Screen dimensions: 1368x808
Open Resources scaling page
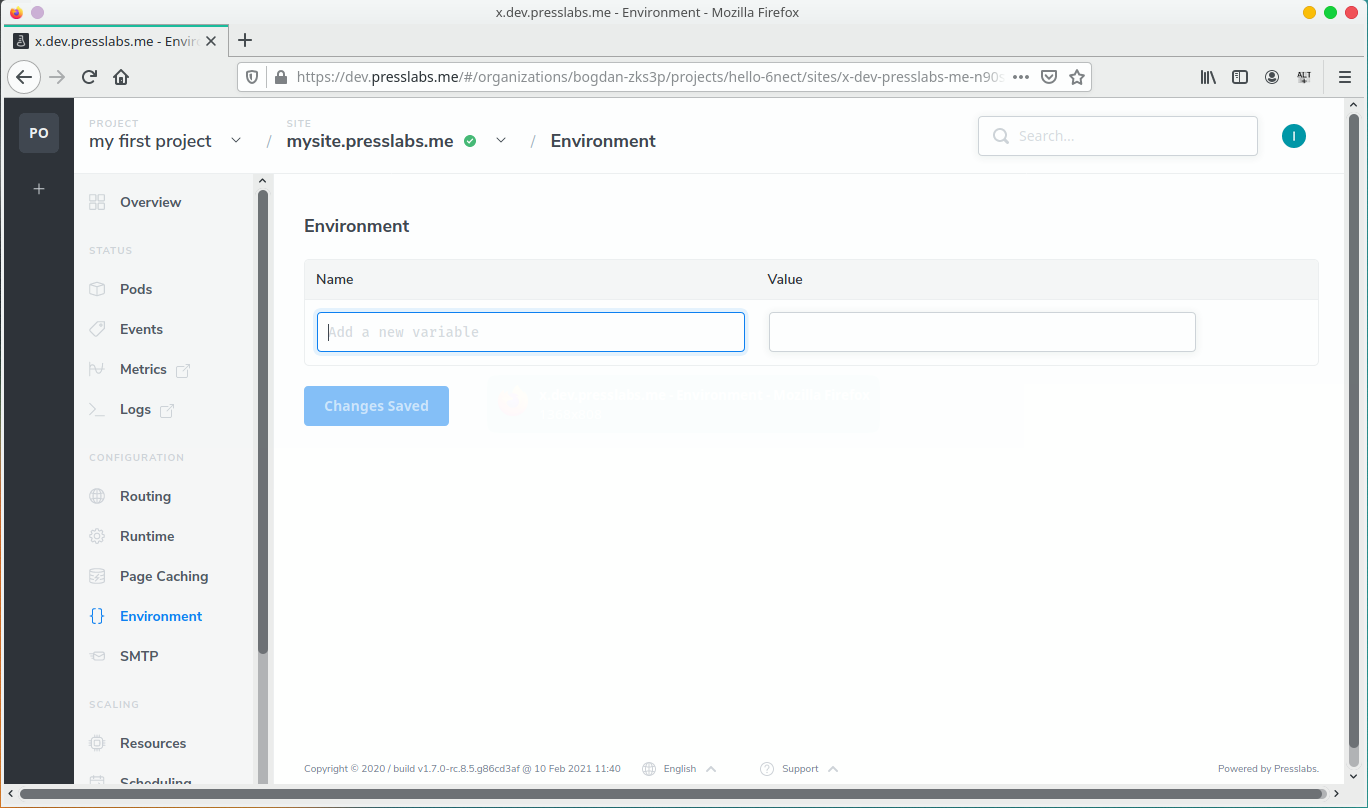(153, 743)
